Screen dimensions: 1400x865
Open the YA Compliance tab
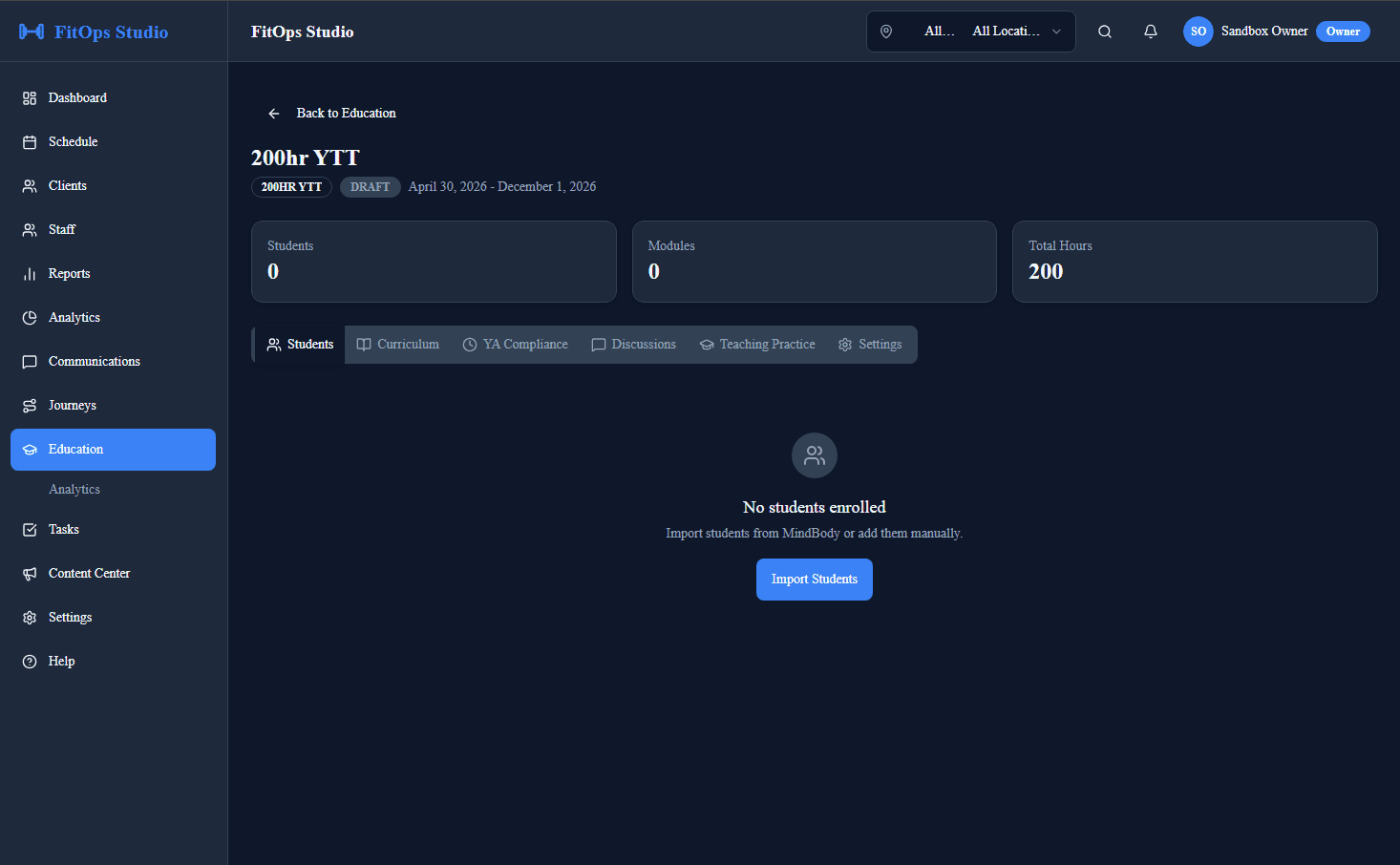click(515, 344)
